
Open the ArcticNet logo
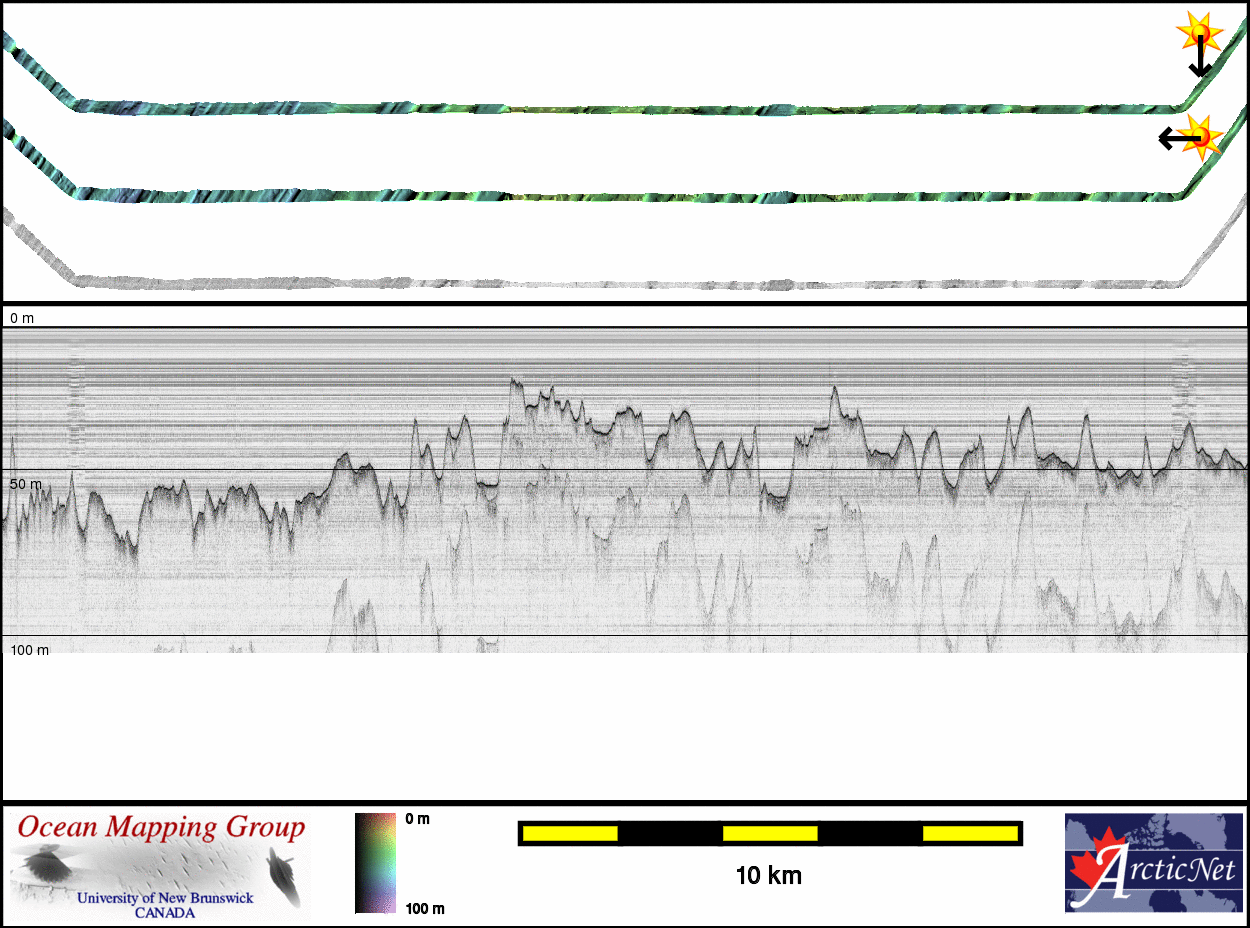[1153, 862]
